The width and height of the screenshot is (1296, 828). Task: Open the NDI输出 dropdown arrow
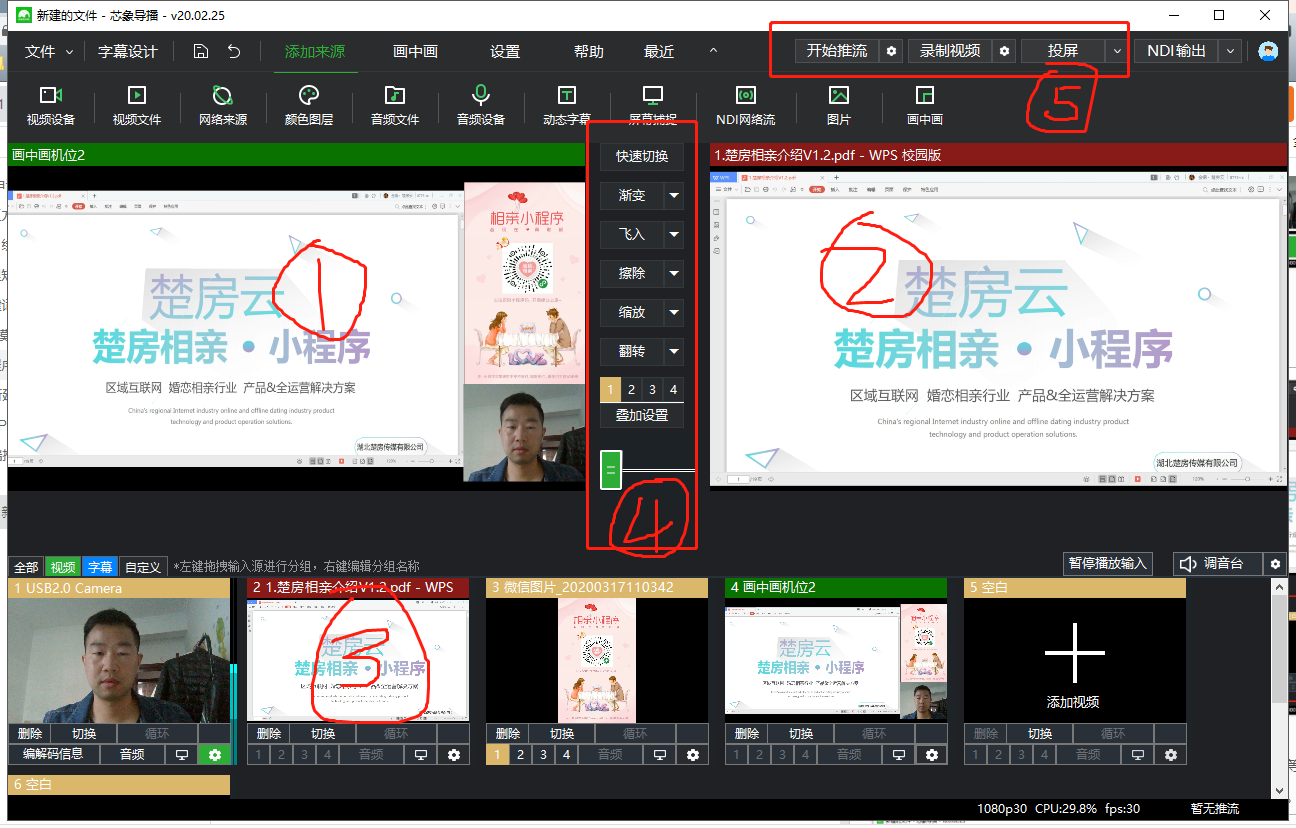[1230, 51]
